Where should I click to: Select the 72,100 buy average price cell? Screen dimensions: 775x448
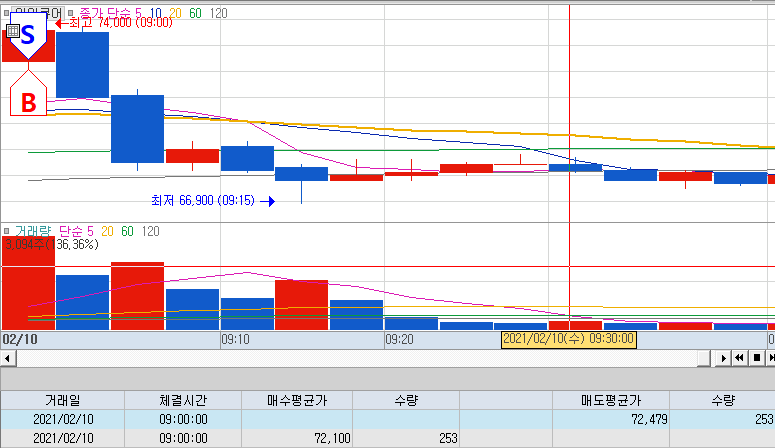tap(297, 438)
